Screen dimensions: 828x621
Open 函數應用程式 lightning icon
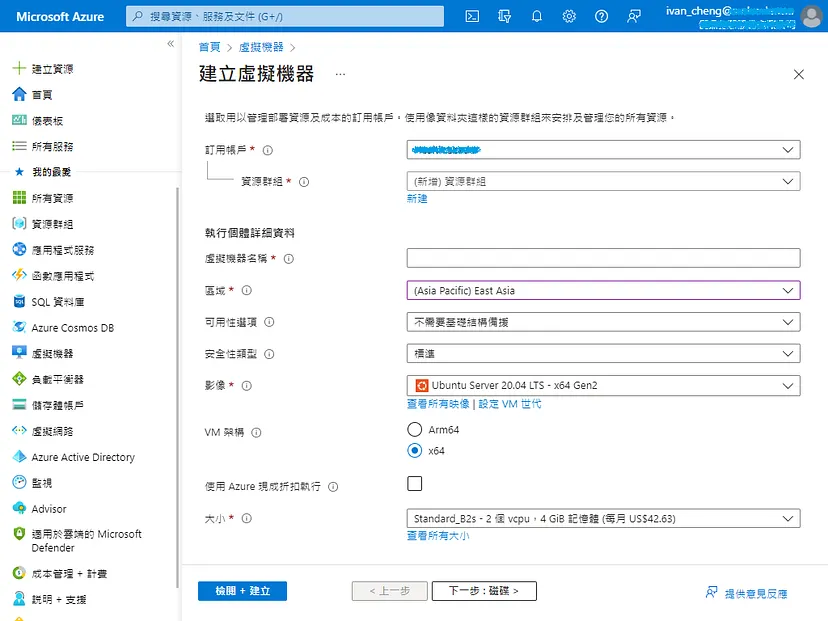(19, 275)
